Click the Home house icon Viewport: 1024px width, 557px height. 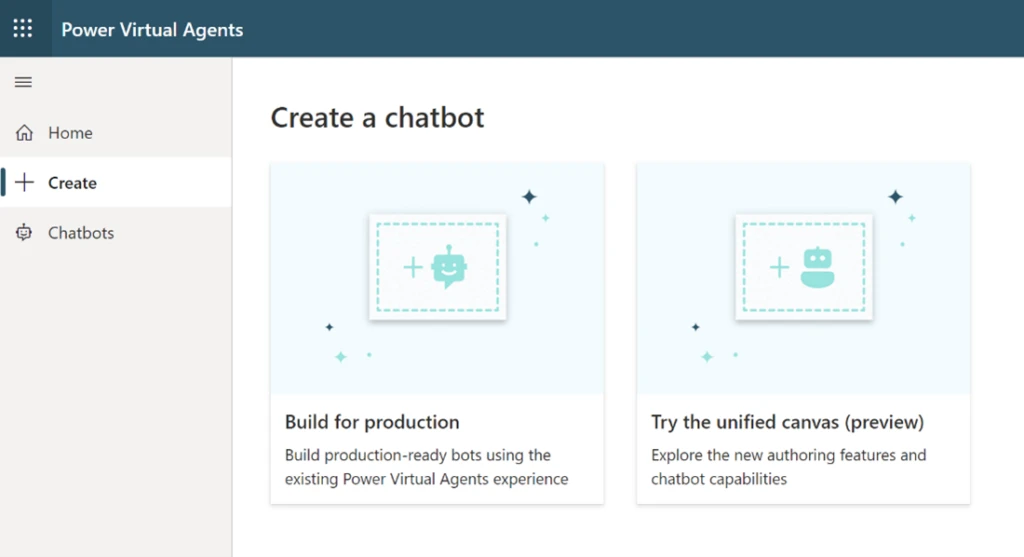pos(24,133)
